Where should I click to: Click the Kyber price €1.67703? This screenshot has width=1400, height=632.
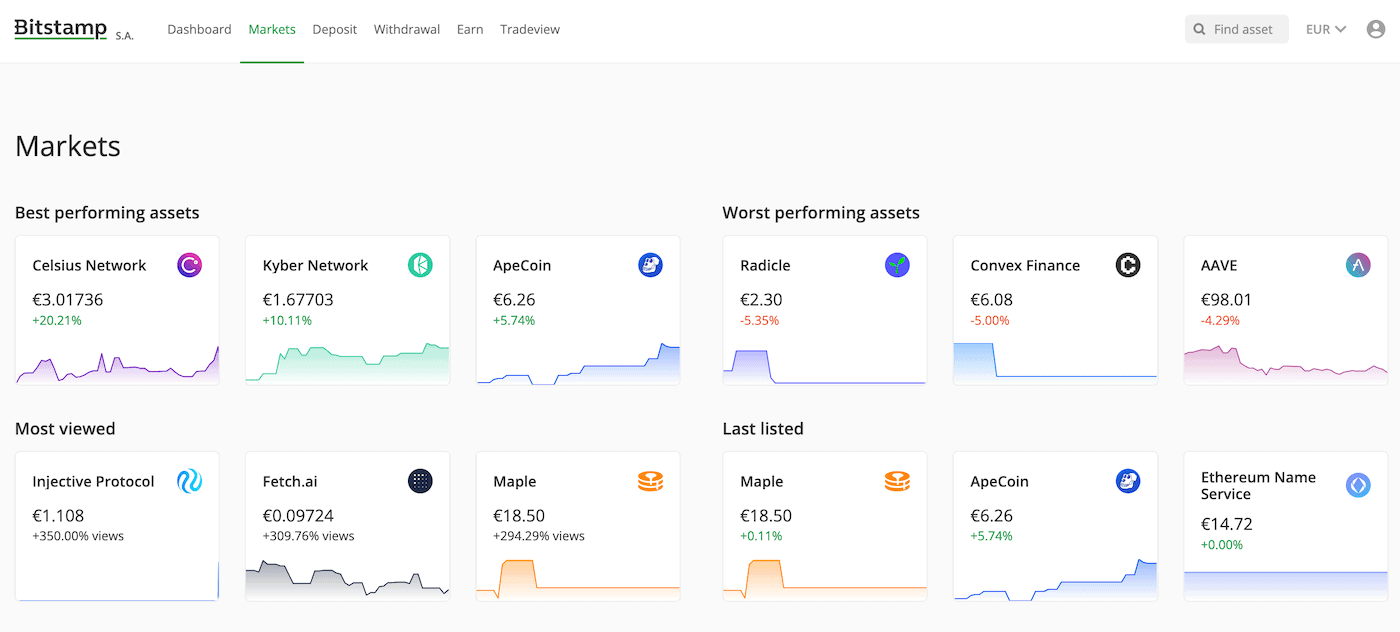tap(298, 299)
